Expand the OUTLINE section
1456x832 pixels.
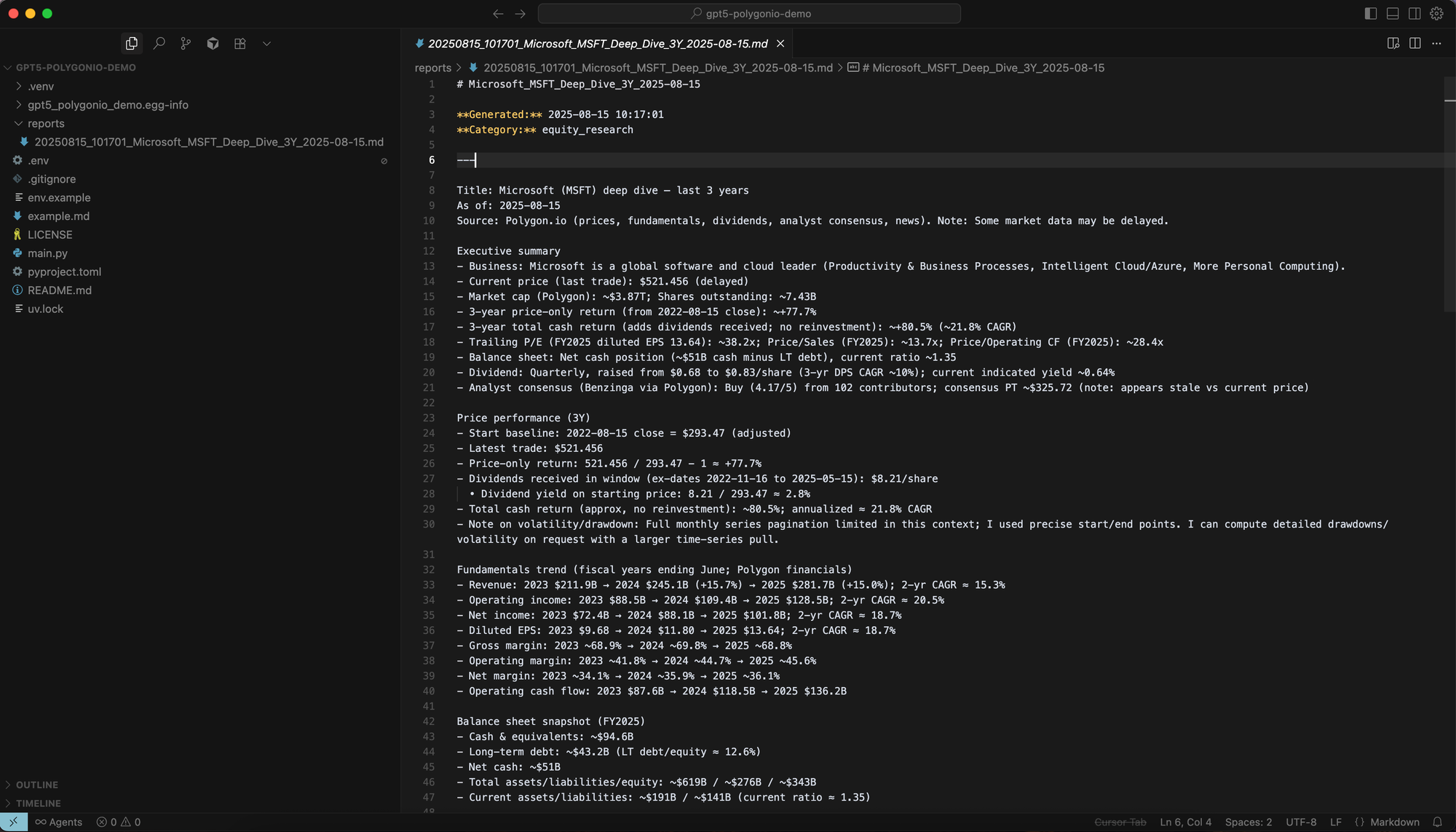[36, 785]
